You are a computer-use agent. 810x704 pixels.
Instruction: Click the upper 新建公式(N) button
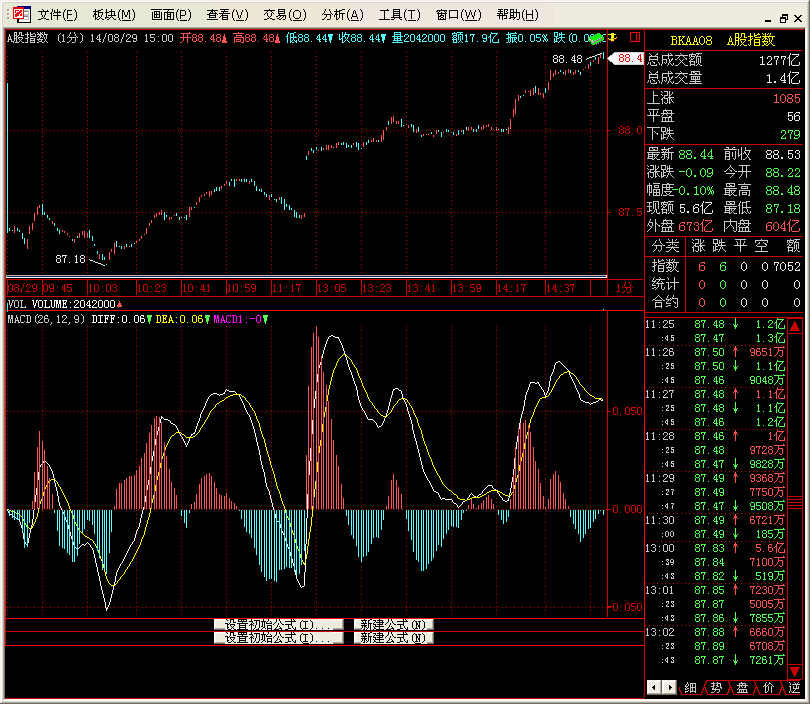[393, 625]
